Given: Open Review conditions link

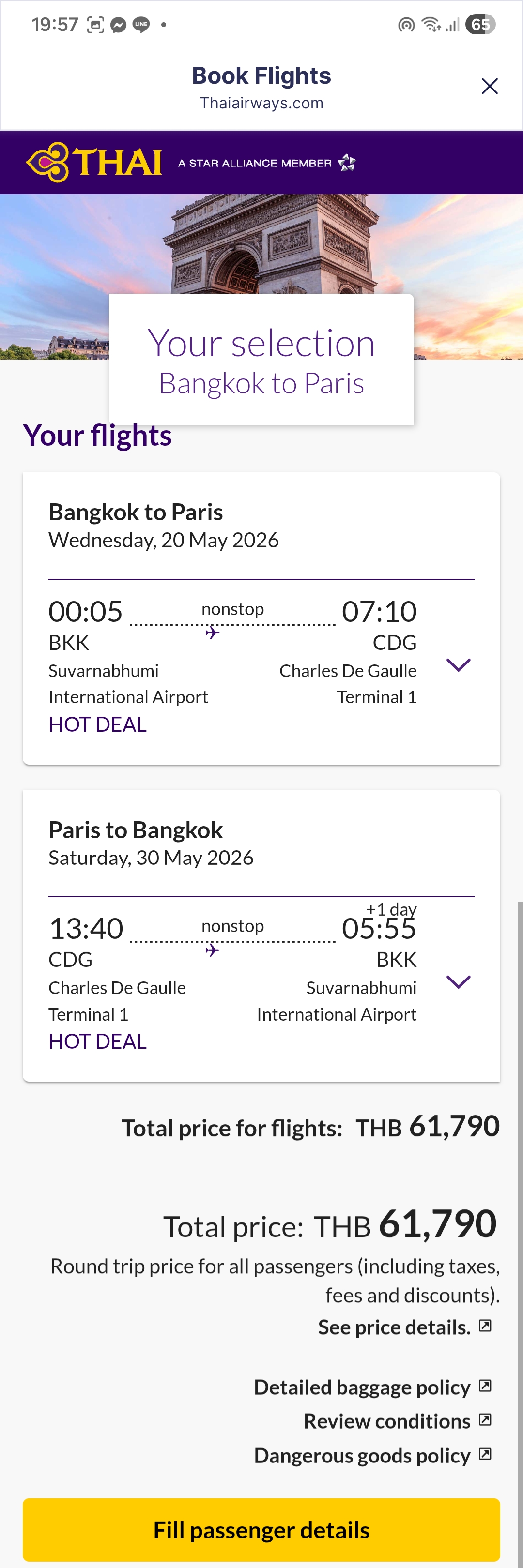Looking at the screenshot, I should 386,1421.
